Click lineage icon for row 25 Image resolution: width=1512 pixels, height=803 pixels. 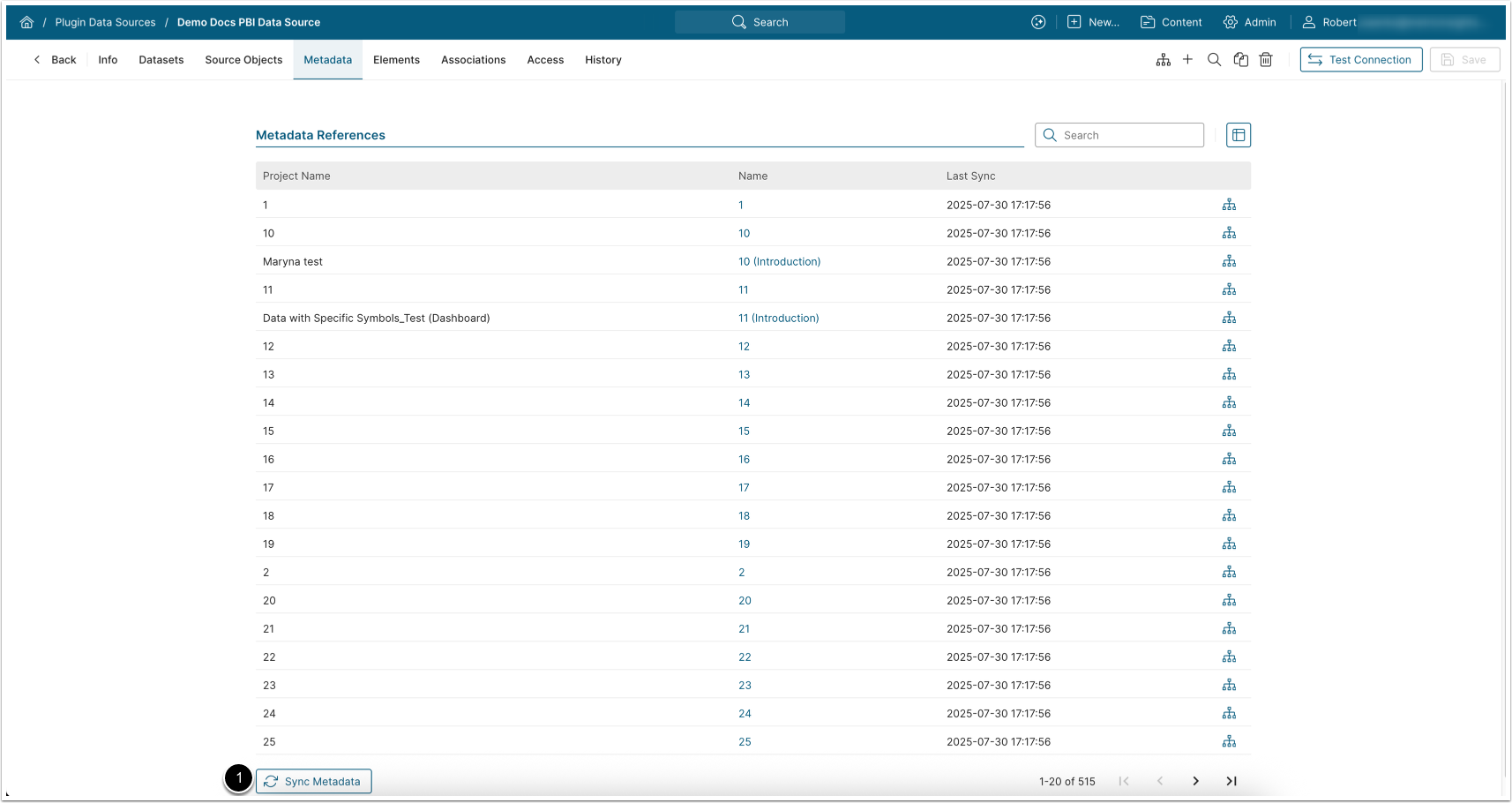click(x=1229, y=742)
